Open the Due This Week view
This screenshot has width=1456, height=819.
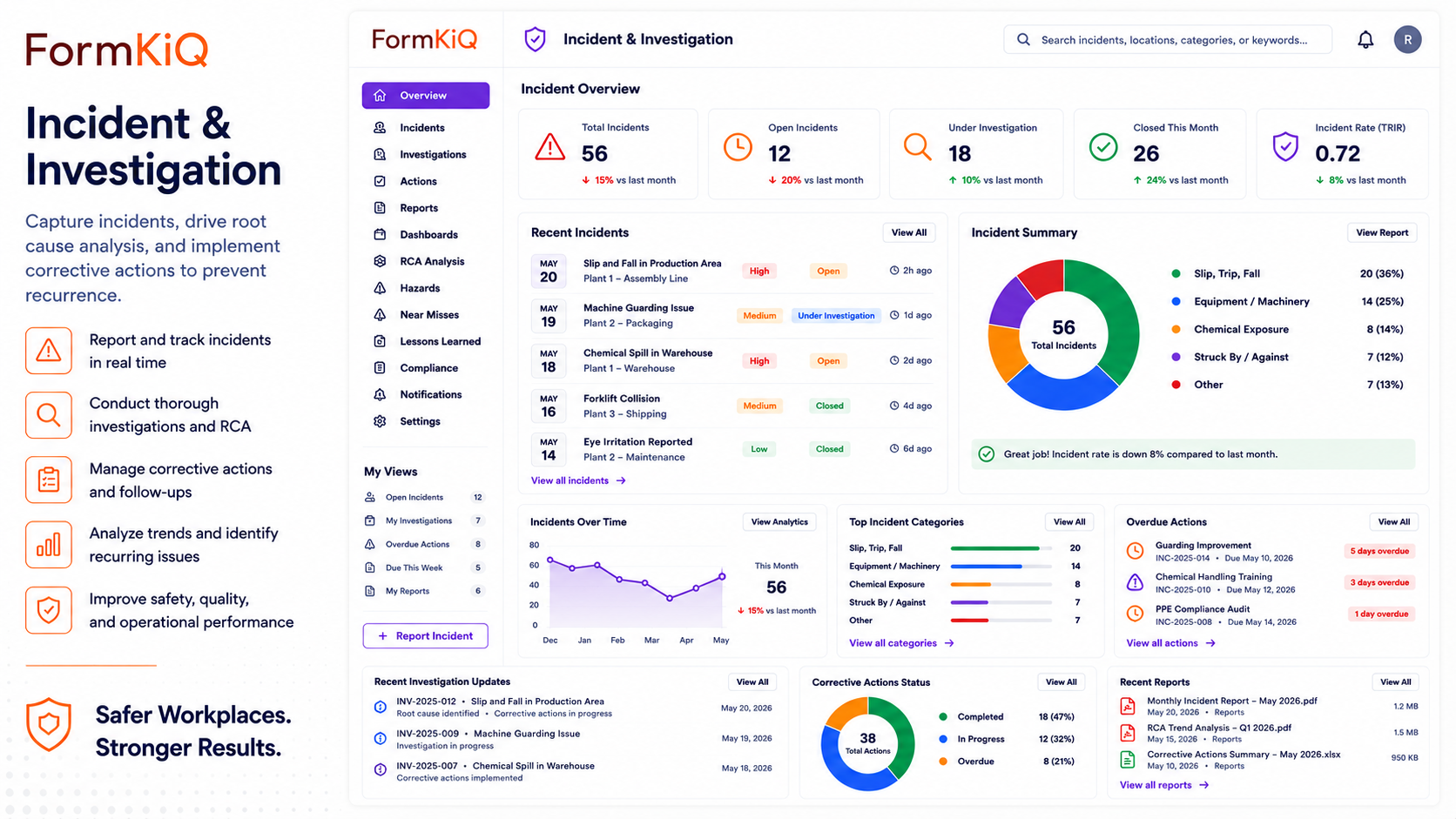425,567
